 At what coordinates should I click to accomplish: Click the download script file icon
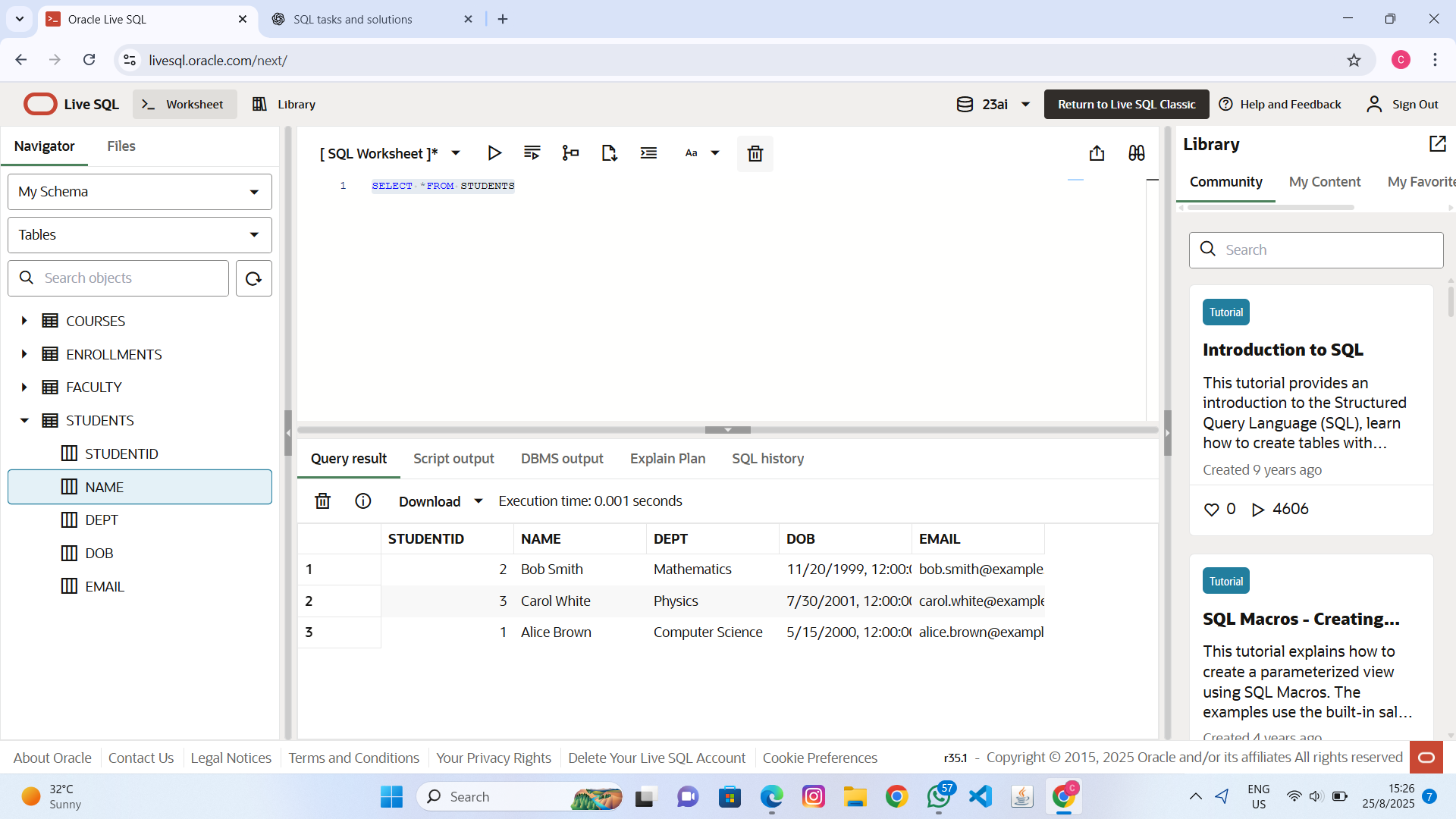tap(609, 153)
